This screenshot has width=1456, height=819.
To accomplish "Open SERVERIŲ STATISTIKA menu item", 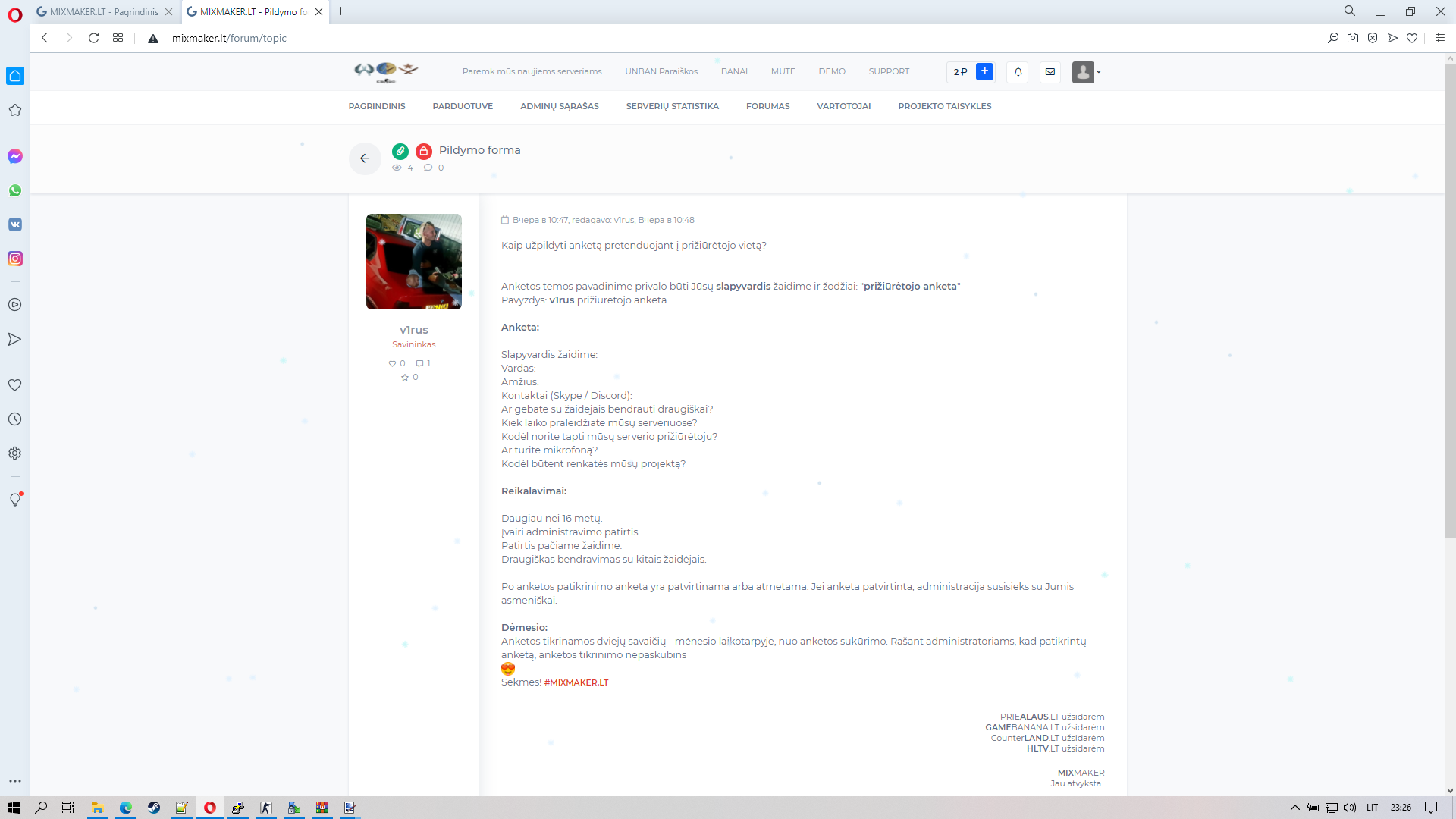I will coord(673,106).
